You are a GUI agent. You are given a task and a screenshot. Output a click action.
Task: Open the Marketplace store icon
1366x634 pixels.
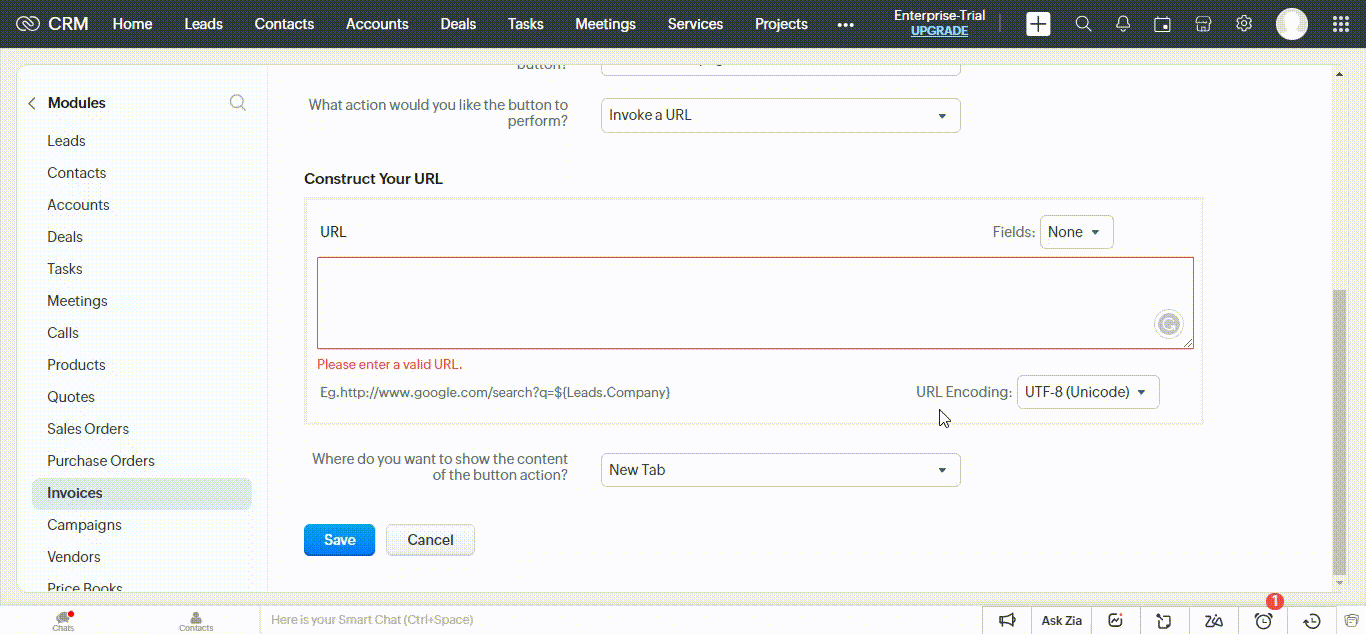1203,24
